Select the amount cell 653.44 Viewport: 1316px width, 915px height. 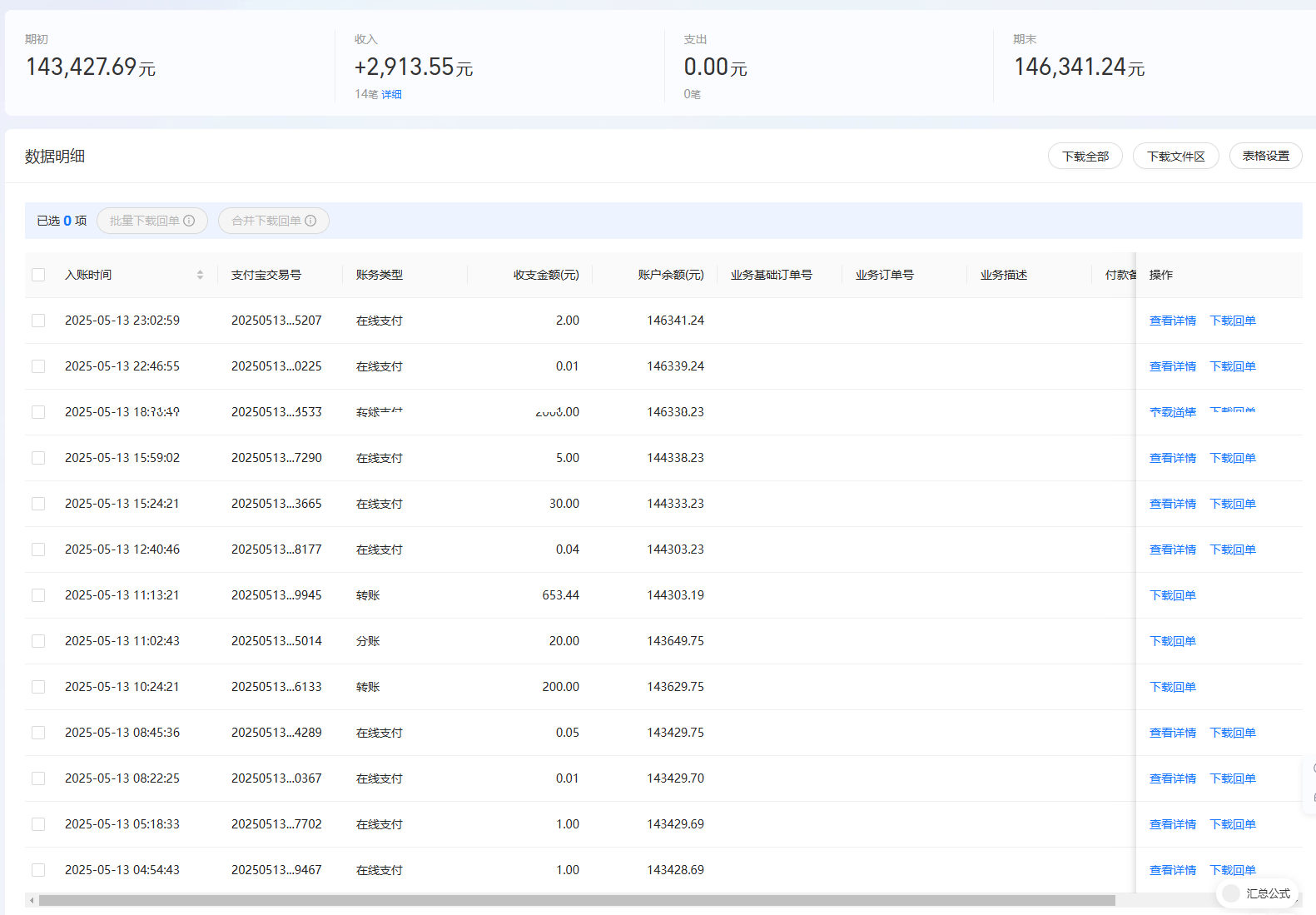tap(560, 595)
